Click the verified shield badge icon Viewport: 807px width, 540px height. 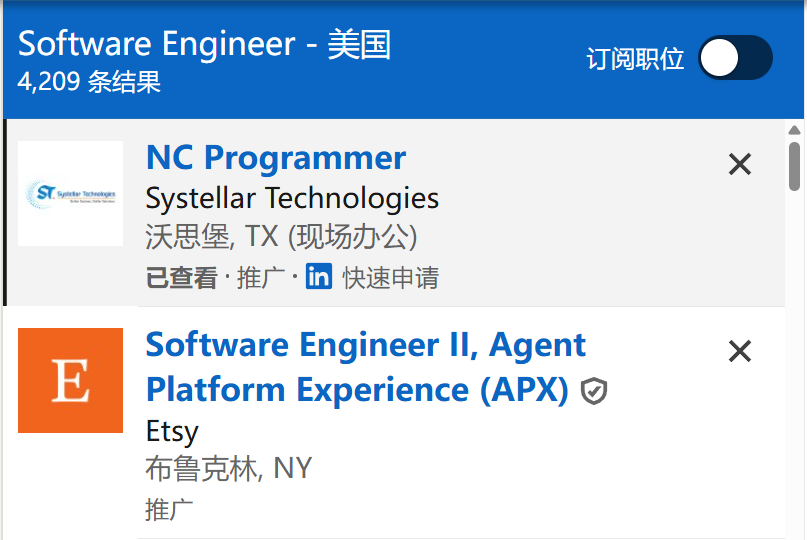[x=594, y=391]
